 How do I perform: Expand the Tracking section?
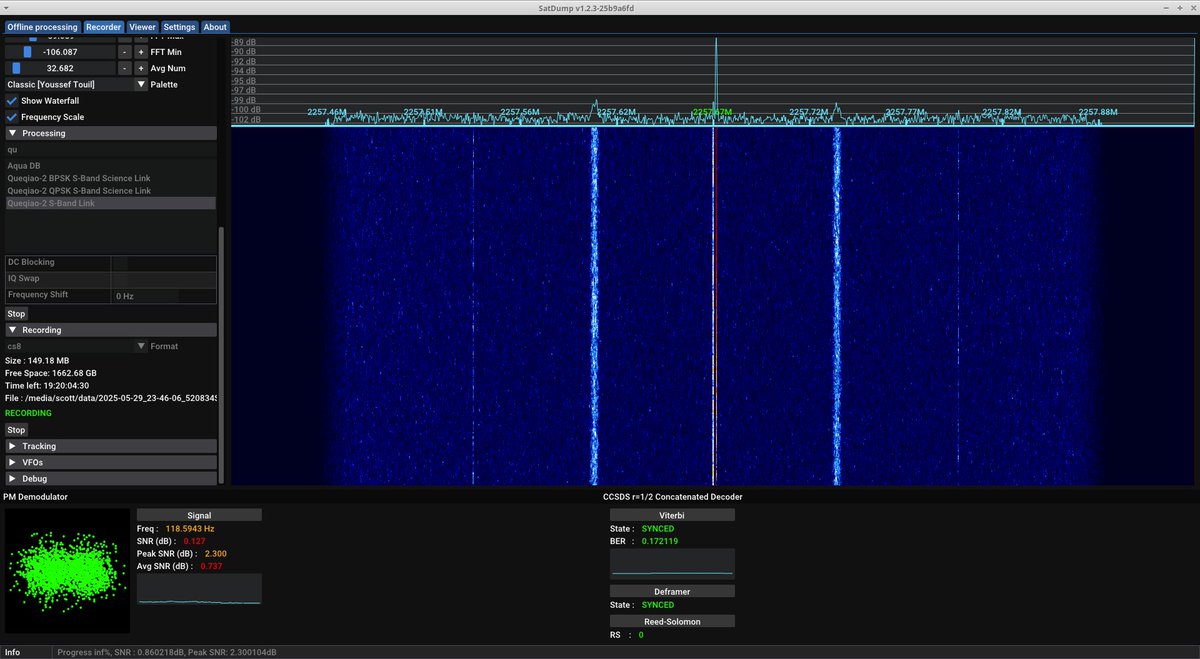111,446
